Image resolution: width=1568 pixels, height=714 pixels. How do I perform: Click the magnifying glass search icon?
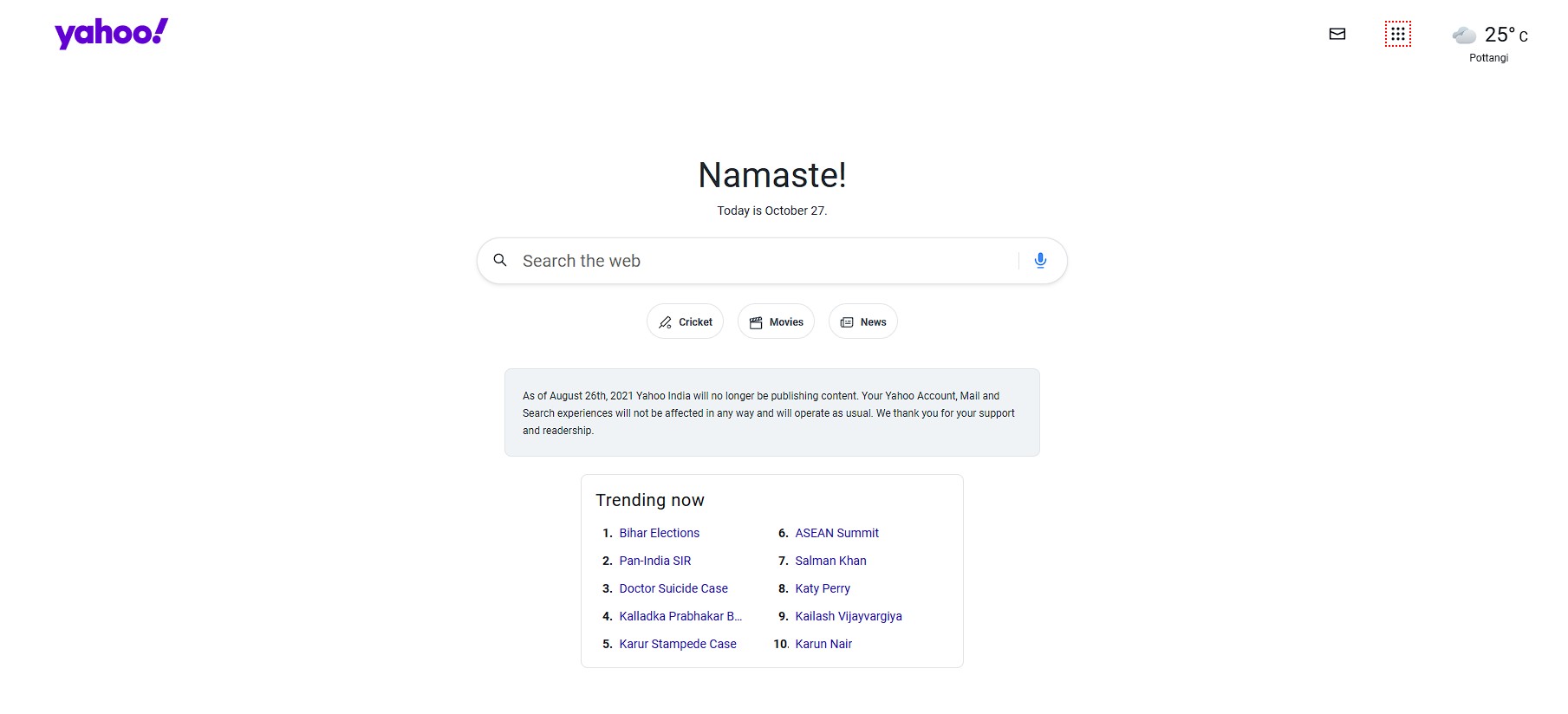pyautogui.click(x=500, y=260)
